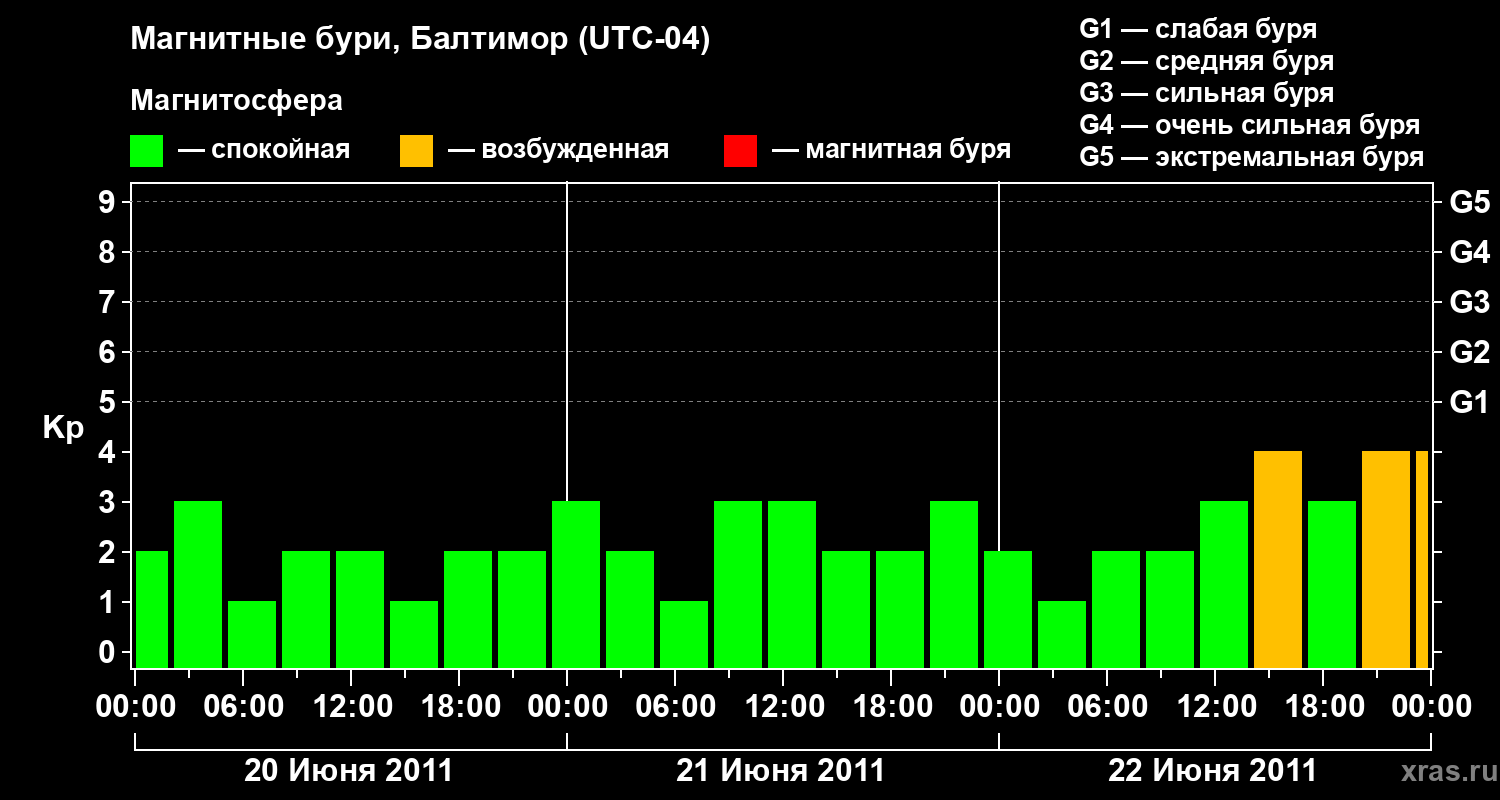Click the Kp 1 green bar, 06:00–09:00 on 21 Июня
The height and width of the screenshot is (800, 1500).
[x=684, y=635]
